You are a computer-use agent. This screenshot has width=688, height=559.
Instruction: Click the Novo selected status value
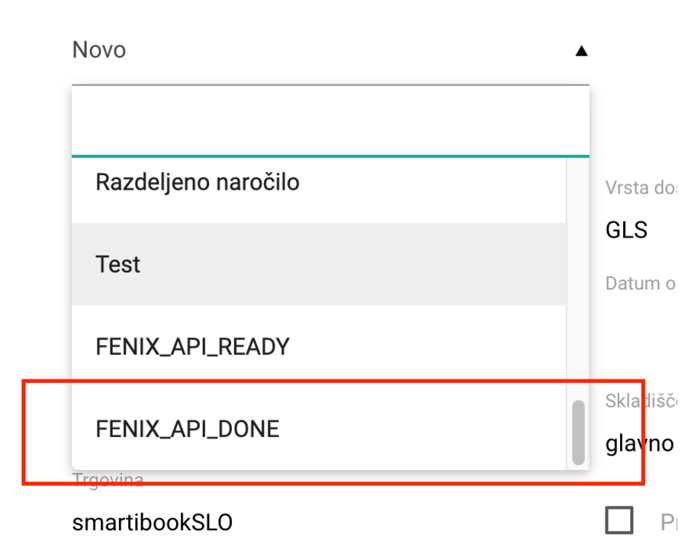(99, 50)
